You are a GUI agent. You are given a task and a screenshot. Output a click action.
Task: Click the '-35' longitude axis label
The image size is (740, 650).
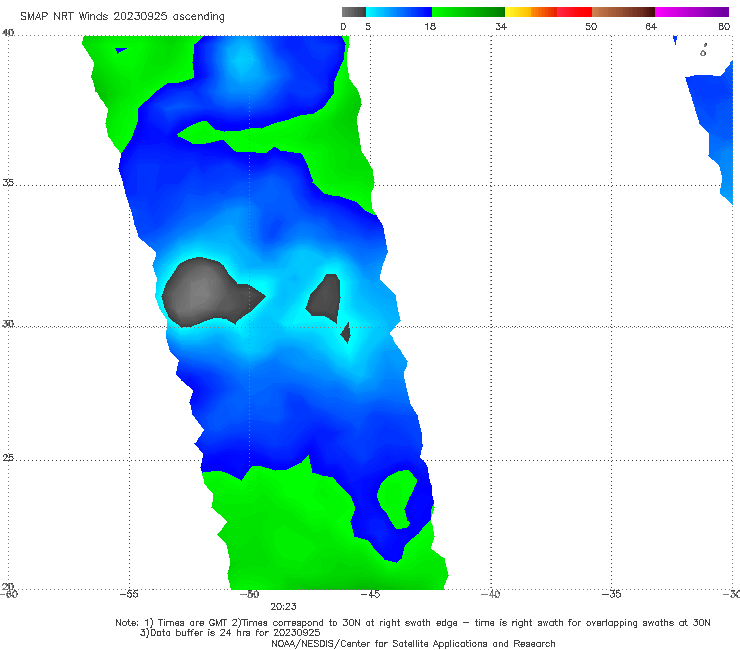(611, 594)
